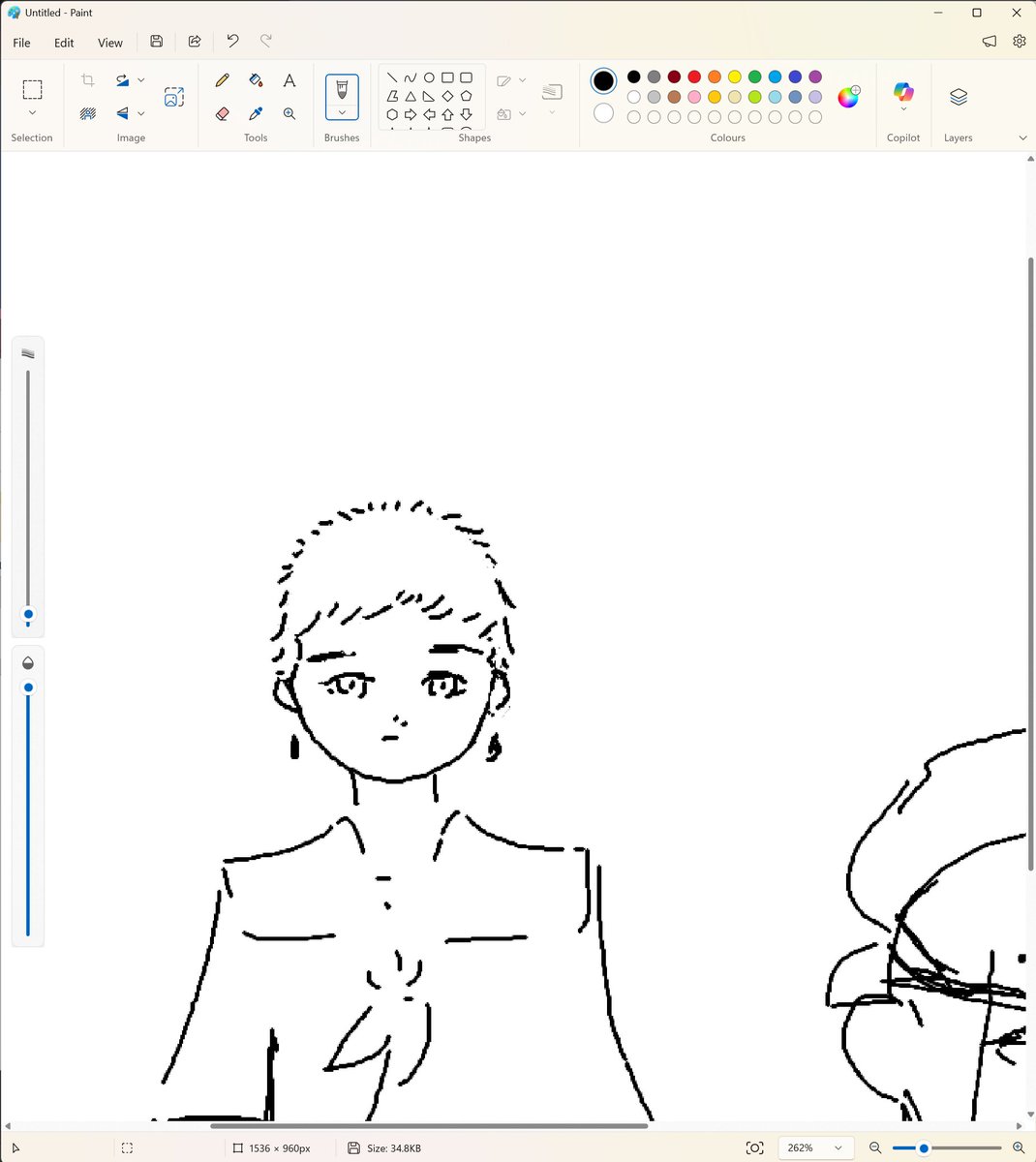
Task: Select the Oval shape
Action: (x=429, y=77)
